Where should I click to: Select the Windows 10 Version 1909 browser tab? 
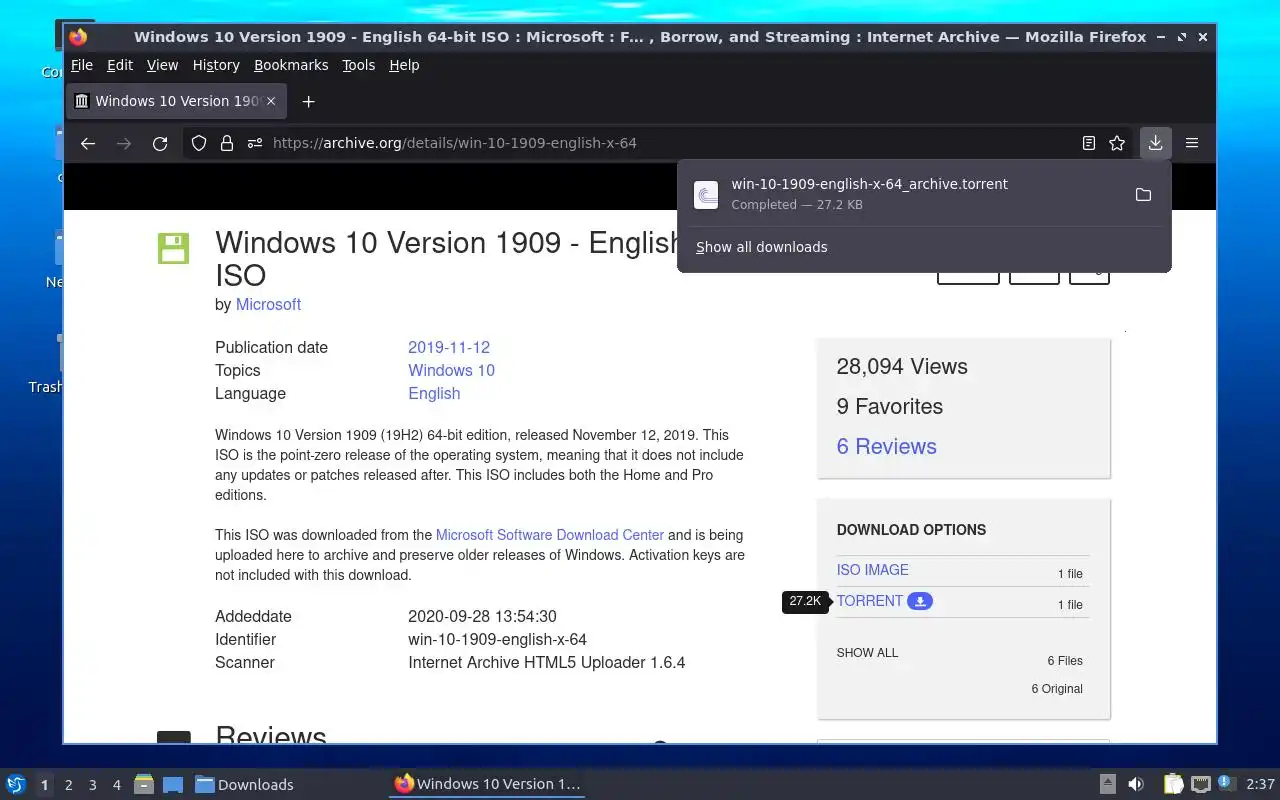(x=177, y=101)
